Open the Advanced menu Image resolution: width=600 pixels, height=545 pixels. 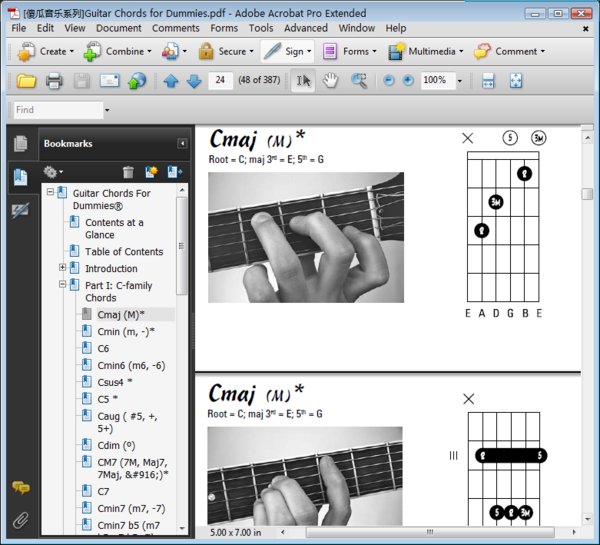click(306, 28)
